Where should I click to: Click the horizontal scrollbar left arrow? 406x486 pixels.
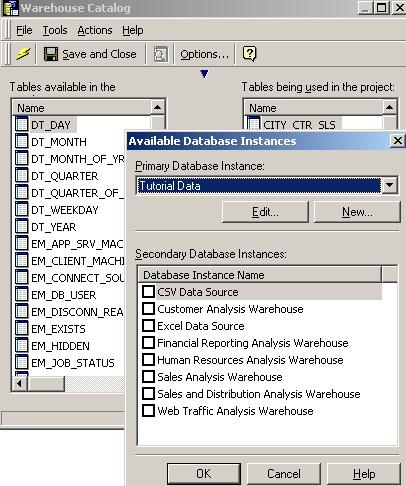coord(19,383)
